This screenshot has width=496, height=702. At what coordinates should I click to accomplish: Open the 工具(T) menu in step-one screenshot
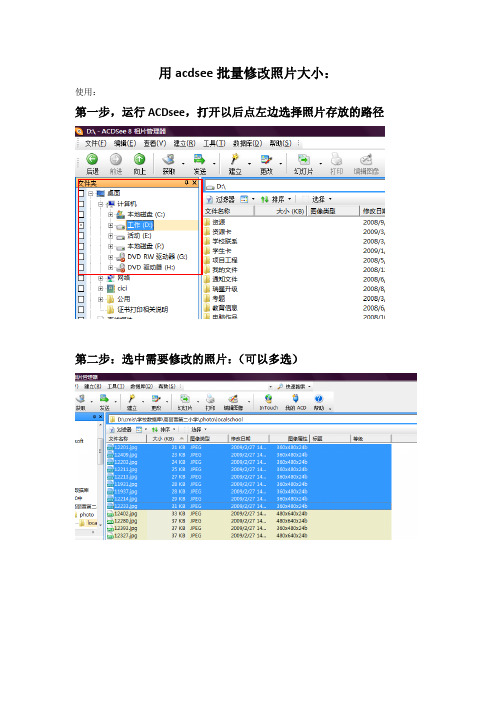coord(214,143)
